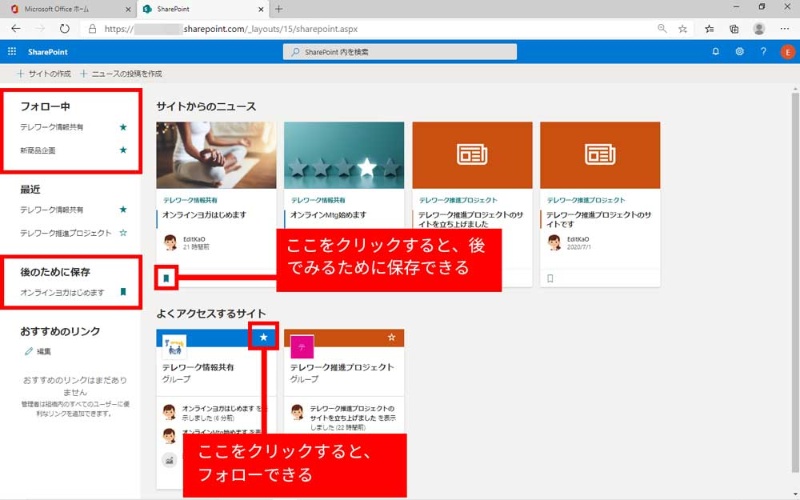
Task: Open news テレワーク推進プロジェクトのサイトです
Action: coord(599,219)
